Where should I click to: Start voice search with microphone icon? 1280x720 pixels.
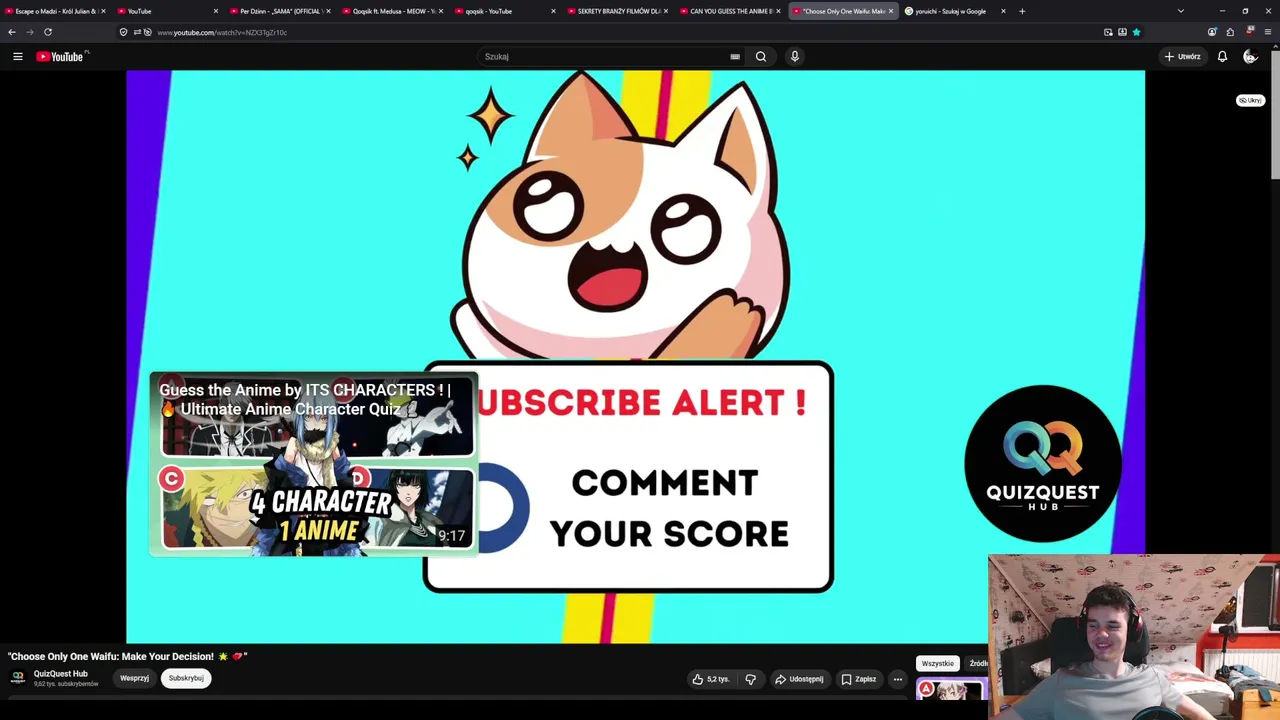pyautogui.click(x=795, y=57)
